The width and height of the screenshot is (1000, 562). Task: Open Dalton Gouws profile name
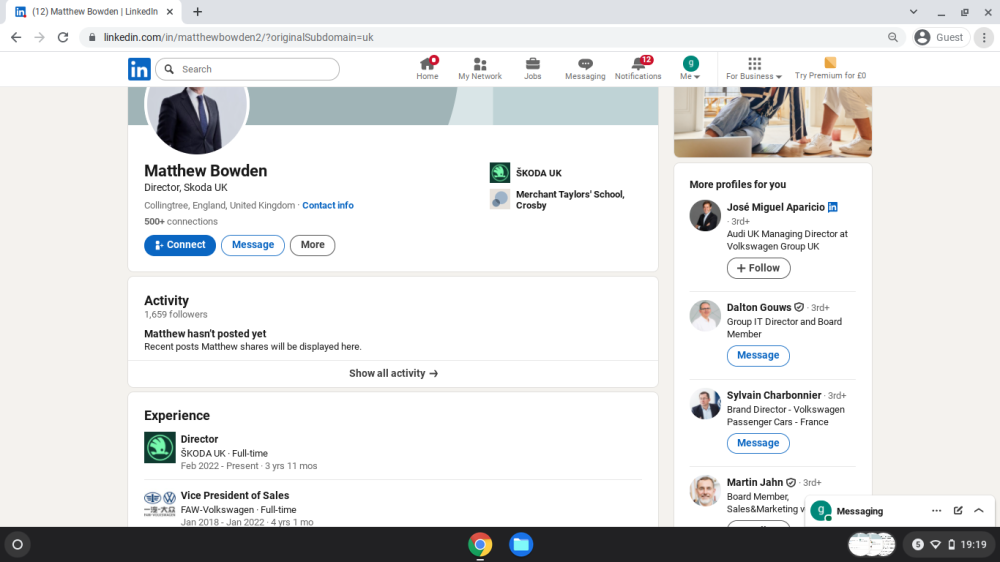click(x=759, y=307)
